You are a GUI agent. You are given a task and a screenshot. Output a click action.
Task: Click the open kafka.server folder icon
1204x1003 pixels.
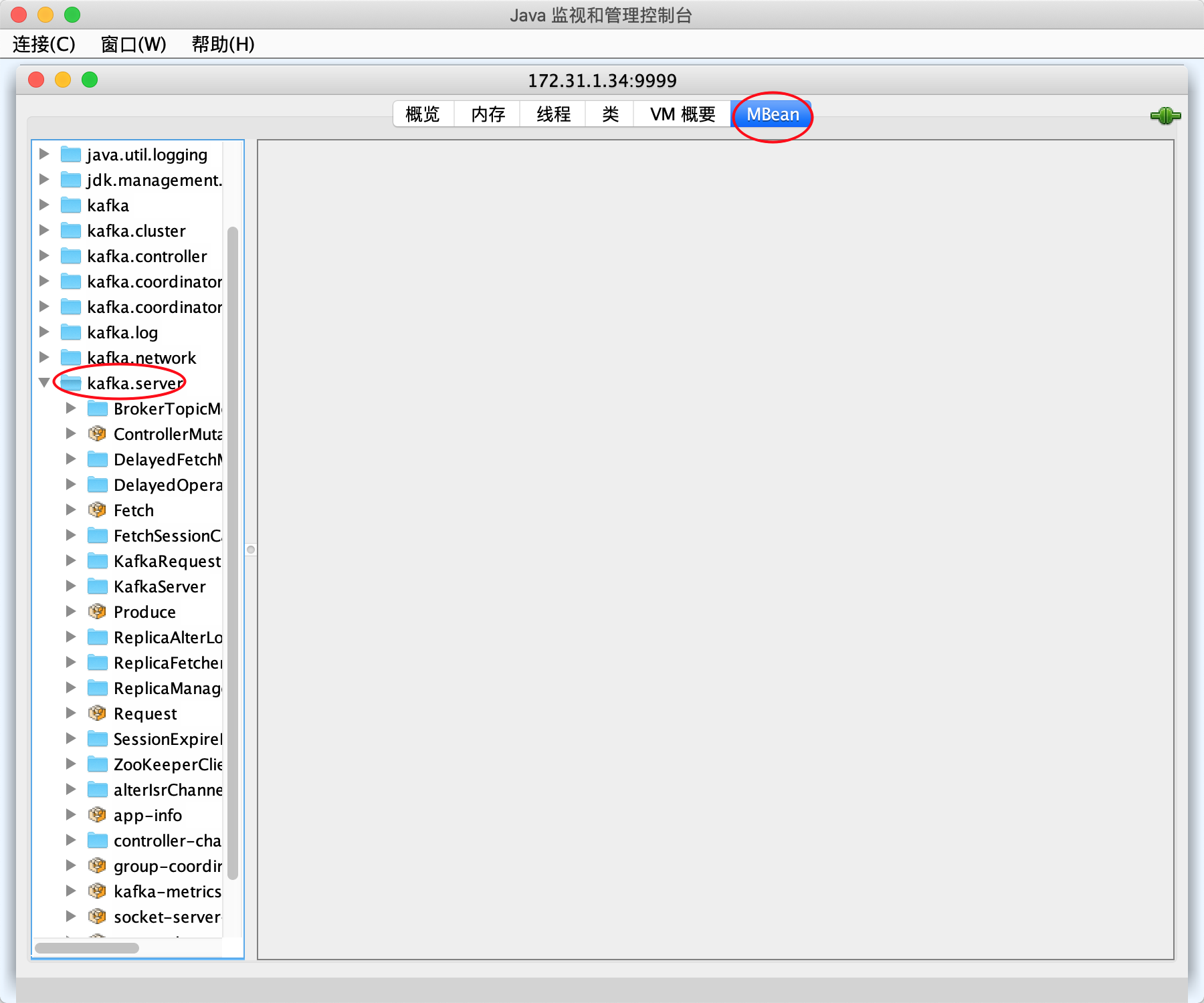click(71, 383)
